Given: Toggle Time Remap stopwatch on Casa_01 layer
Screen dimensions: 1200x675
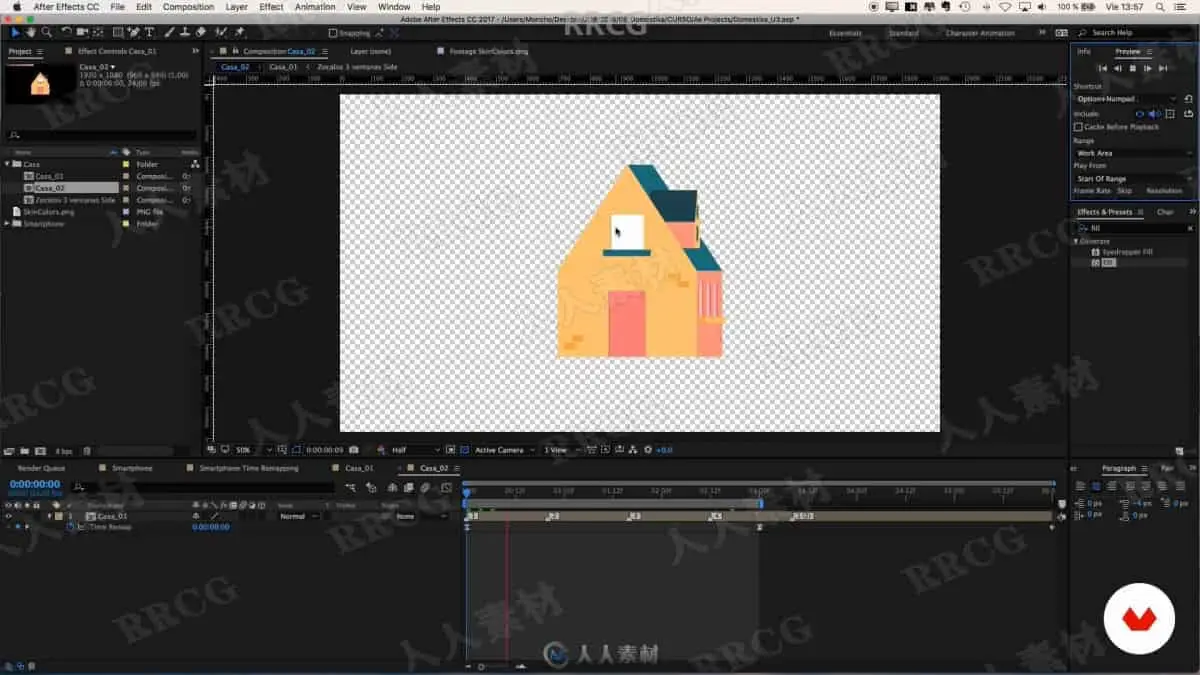Looking at the screenshot, I should click(70, 527).
